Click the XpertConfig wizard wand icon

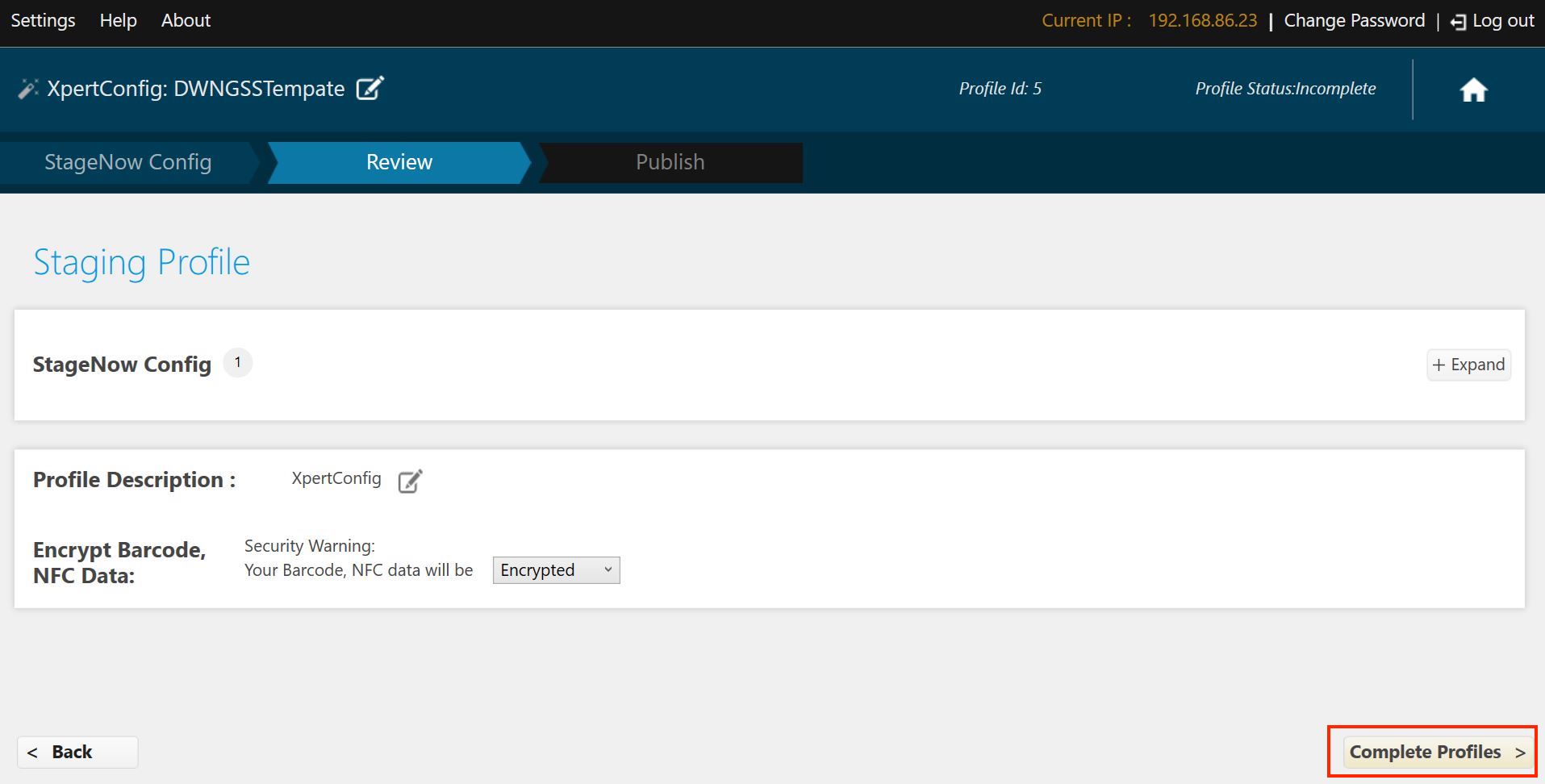(x=27, y=89)
